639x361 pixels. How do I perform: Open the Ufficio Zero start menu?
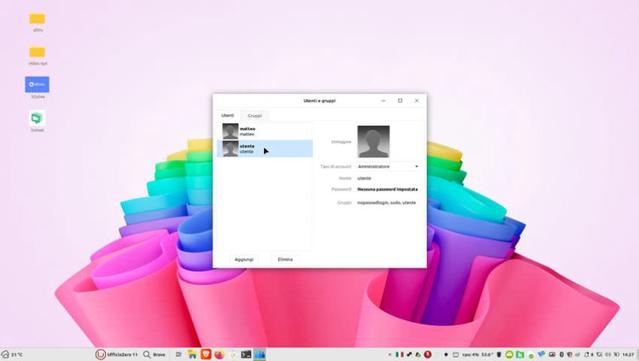(x=117, y=354)
